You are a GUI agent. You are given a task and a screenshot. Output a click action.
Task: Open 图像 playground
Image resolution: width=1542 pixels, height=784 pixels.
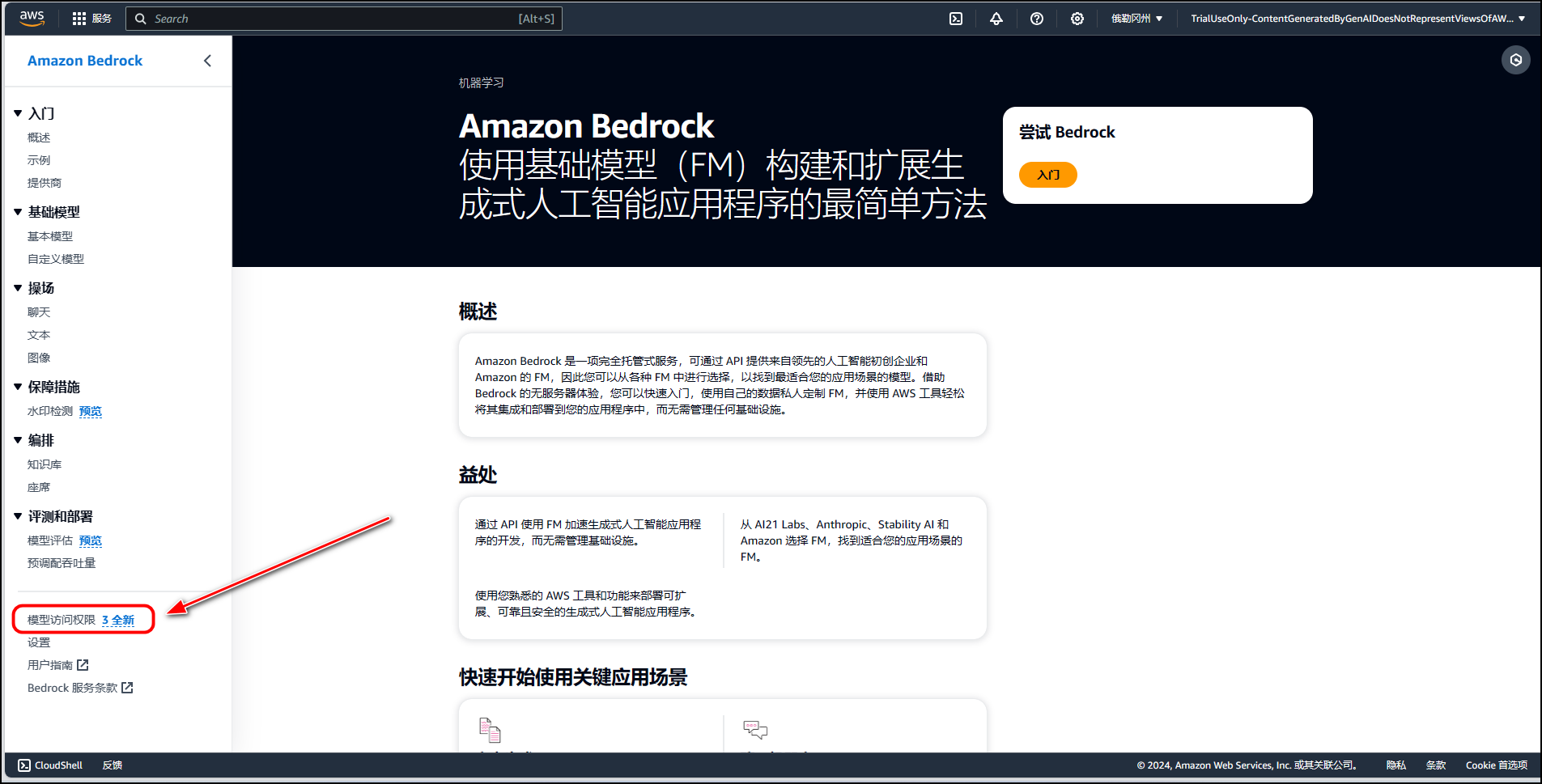[39, 358]
